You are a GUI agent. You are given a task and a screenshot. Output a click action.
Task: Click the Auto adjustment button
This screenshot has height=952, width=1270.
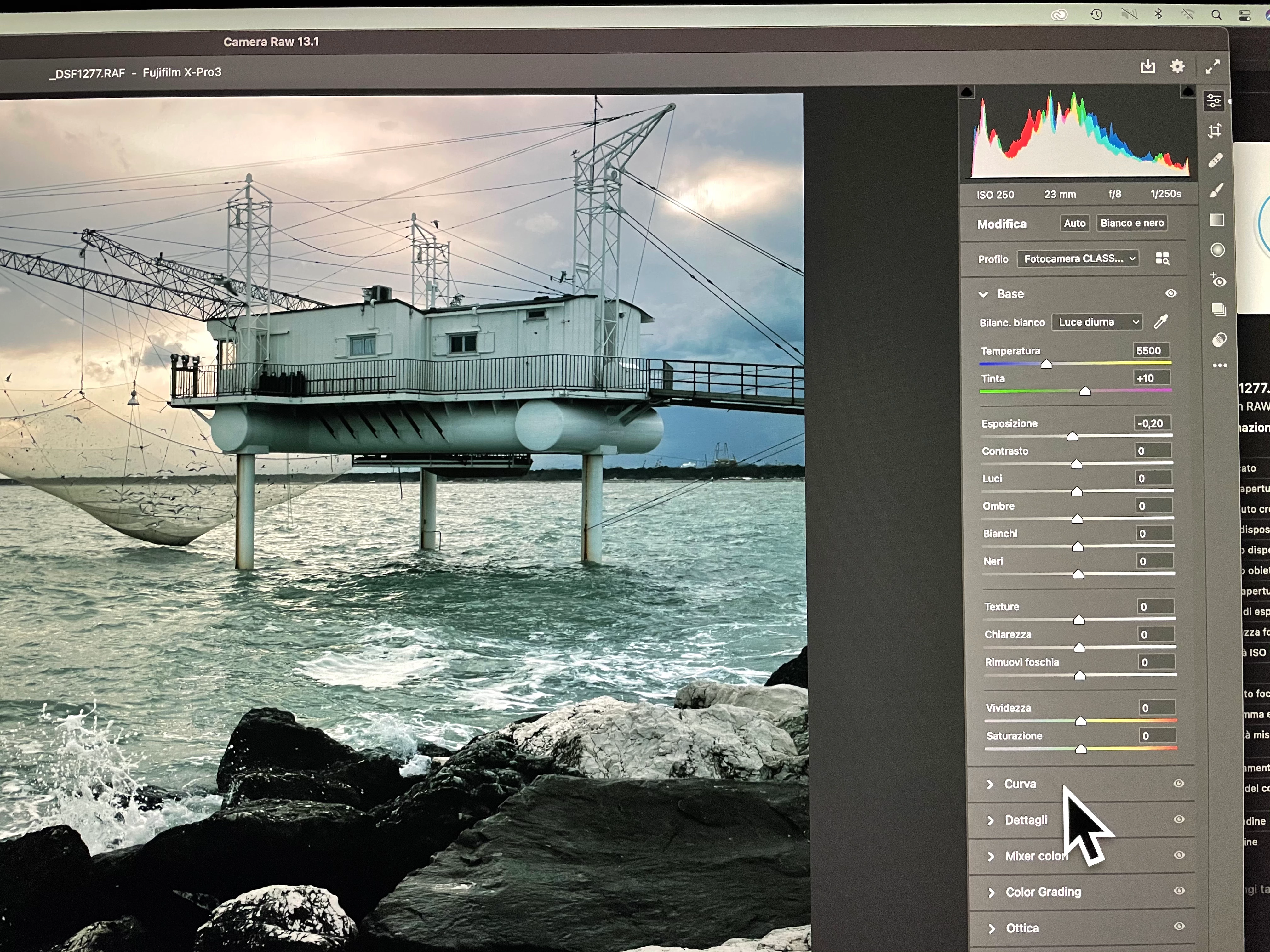[x=1074, y=223]
